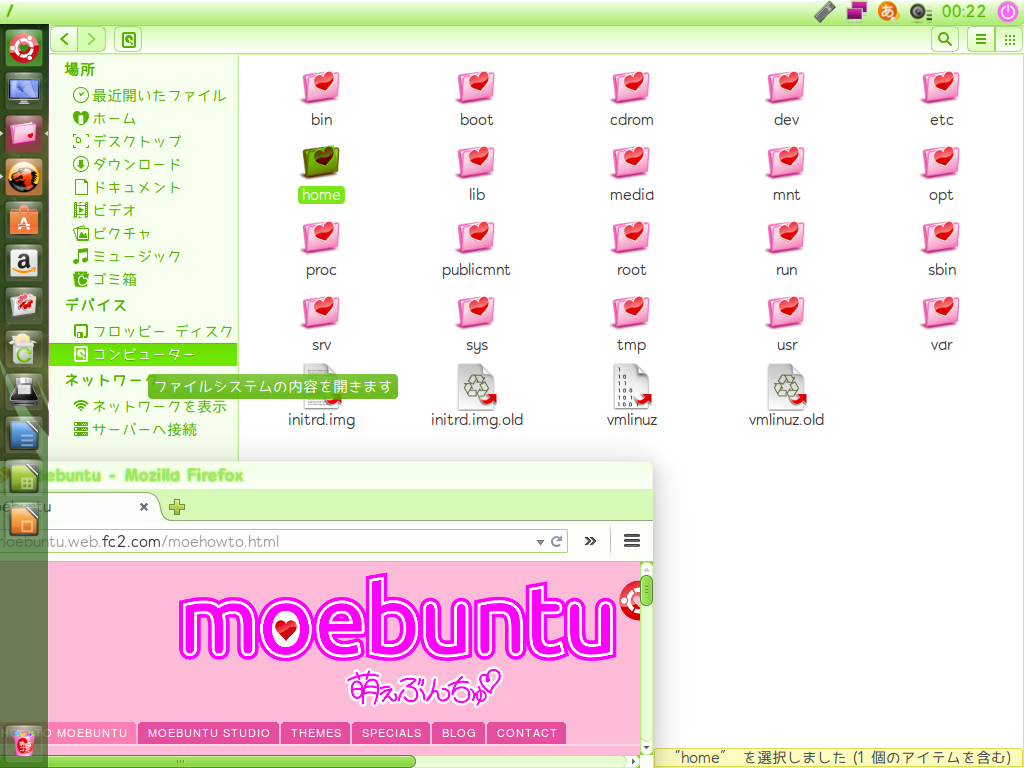Expand the Firefox toolbar overflow chevron
The width and height of the screenshot is (1024, 768).
pos(590,541)
